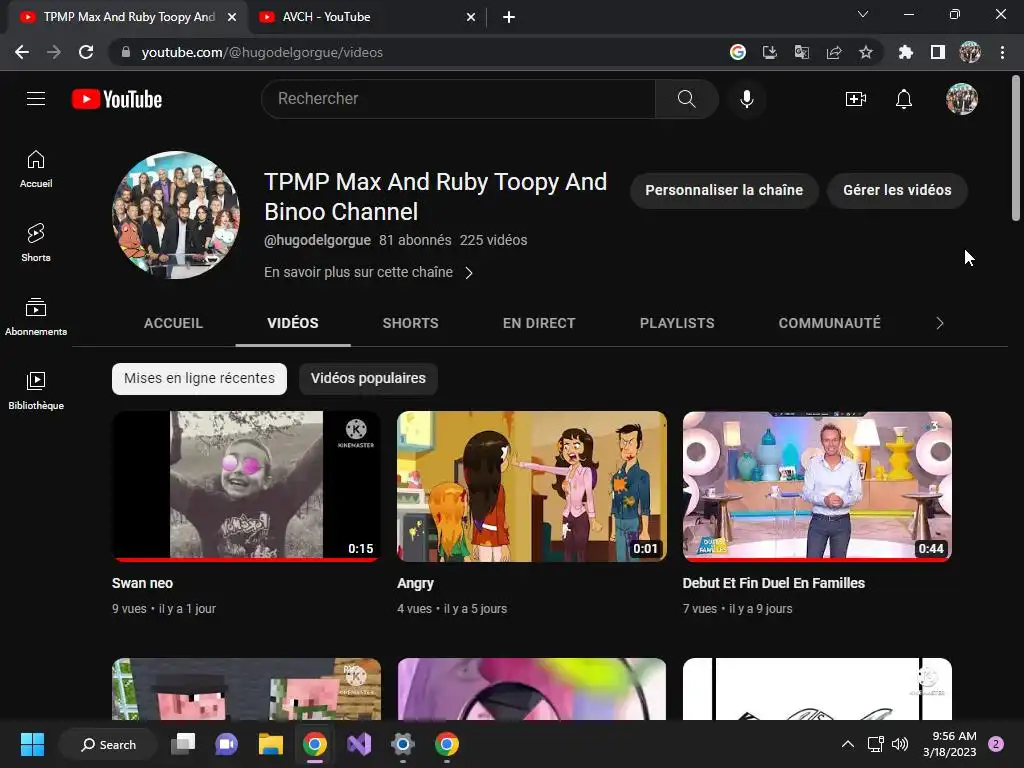Image resolution: width=1024 pixels, height=768 pixels.
Task: Open the Angry cartoon video thumbnail
Action: (x=532, y=486)
